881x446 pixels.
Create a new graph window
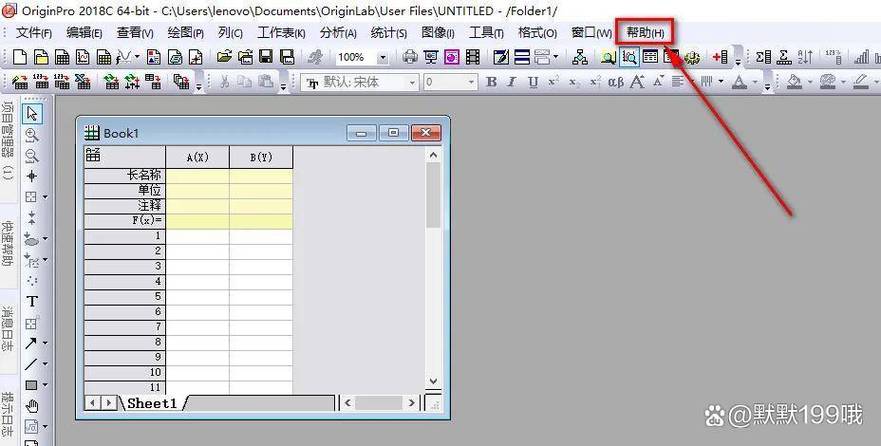(x=83, y=57)
